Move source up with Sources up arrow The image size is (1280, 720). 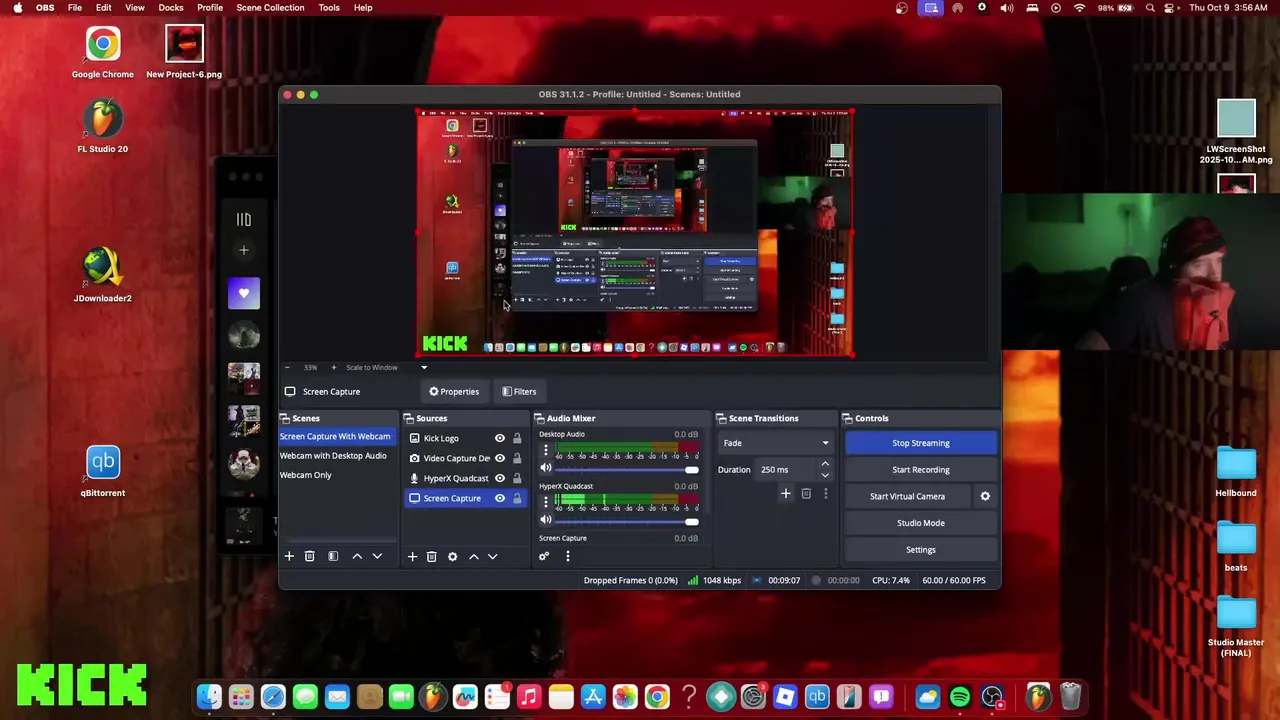pyautogui.click(x=474, y=556)
